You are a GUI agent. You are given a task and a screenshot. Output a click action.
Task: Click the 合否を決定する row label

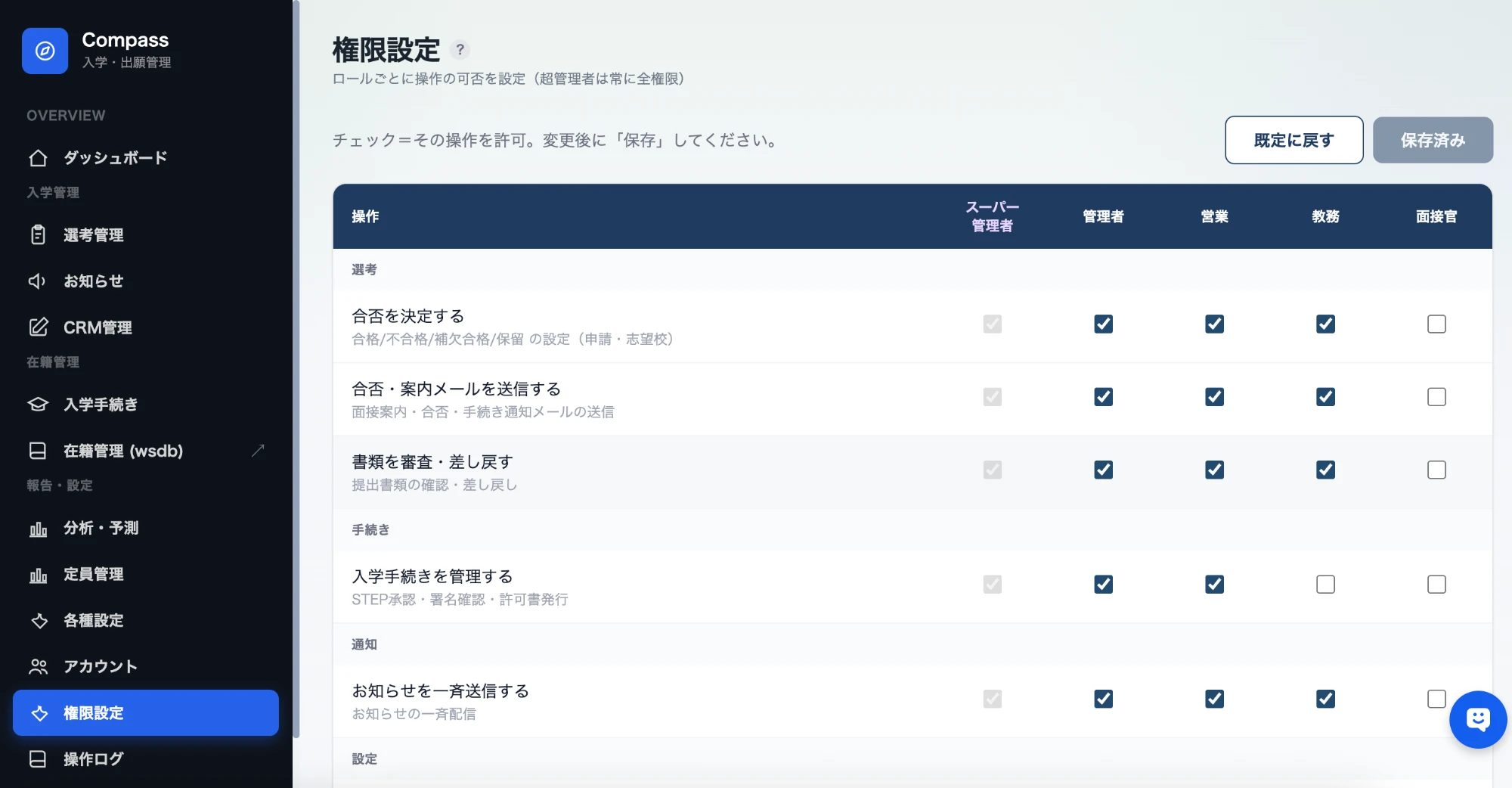[x=407, y=315]
